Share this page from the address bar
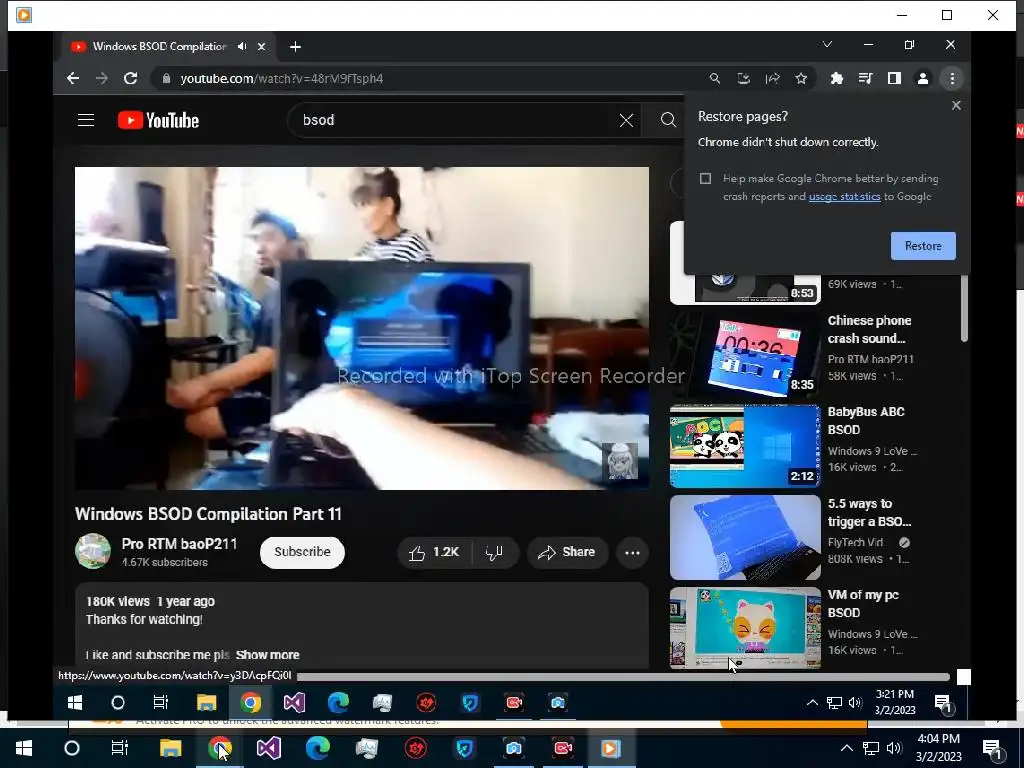The width and height of the screenshot is (1024, 768). pyautogui.click(x=773, y=78)
